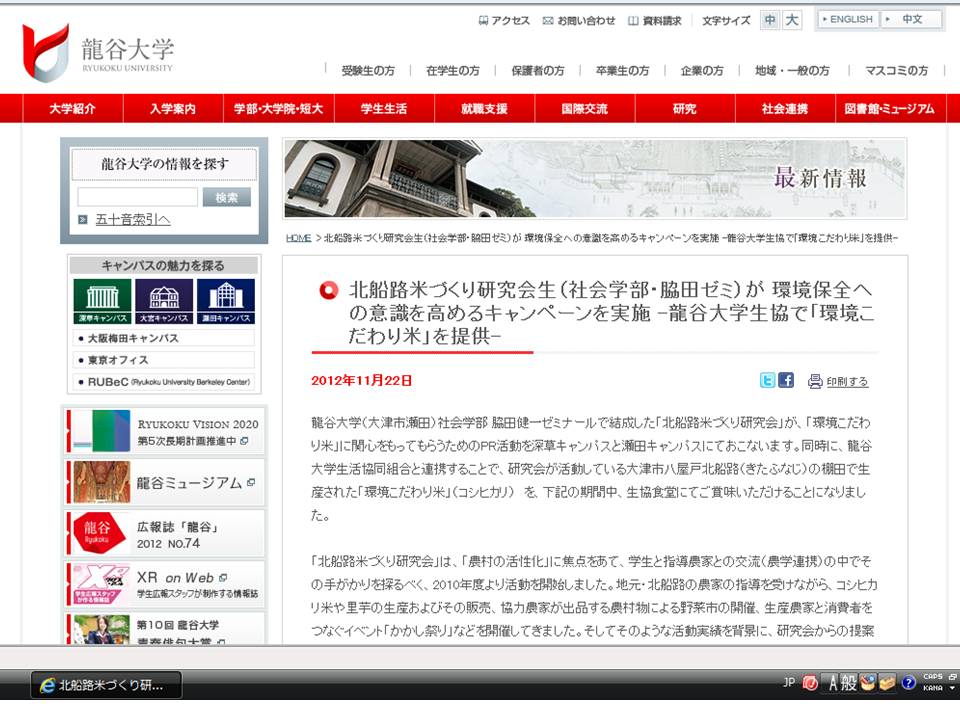The image size is (960, 720).
Task: Open 研究 navigation tab
Action: (684, 108)
